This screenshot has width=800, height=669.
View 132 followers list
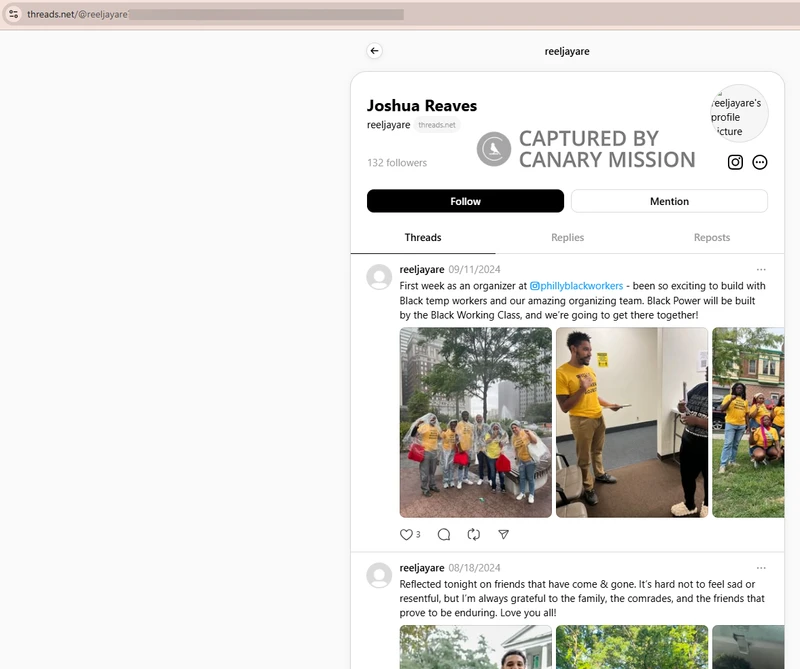pos(397,163)
